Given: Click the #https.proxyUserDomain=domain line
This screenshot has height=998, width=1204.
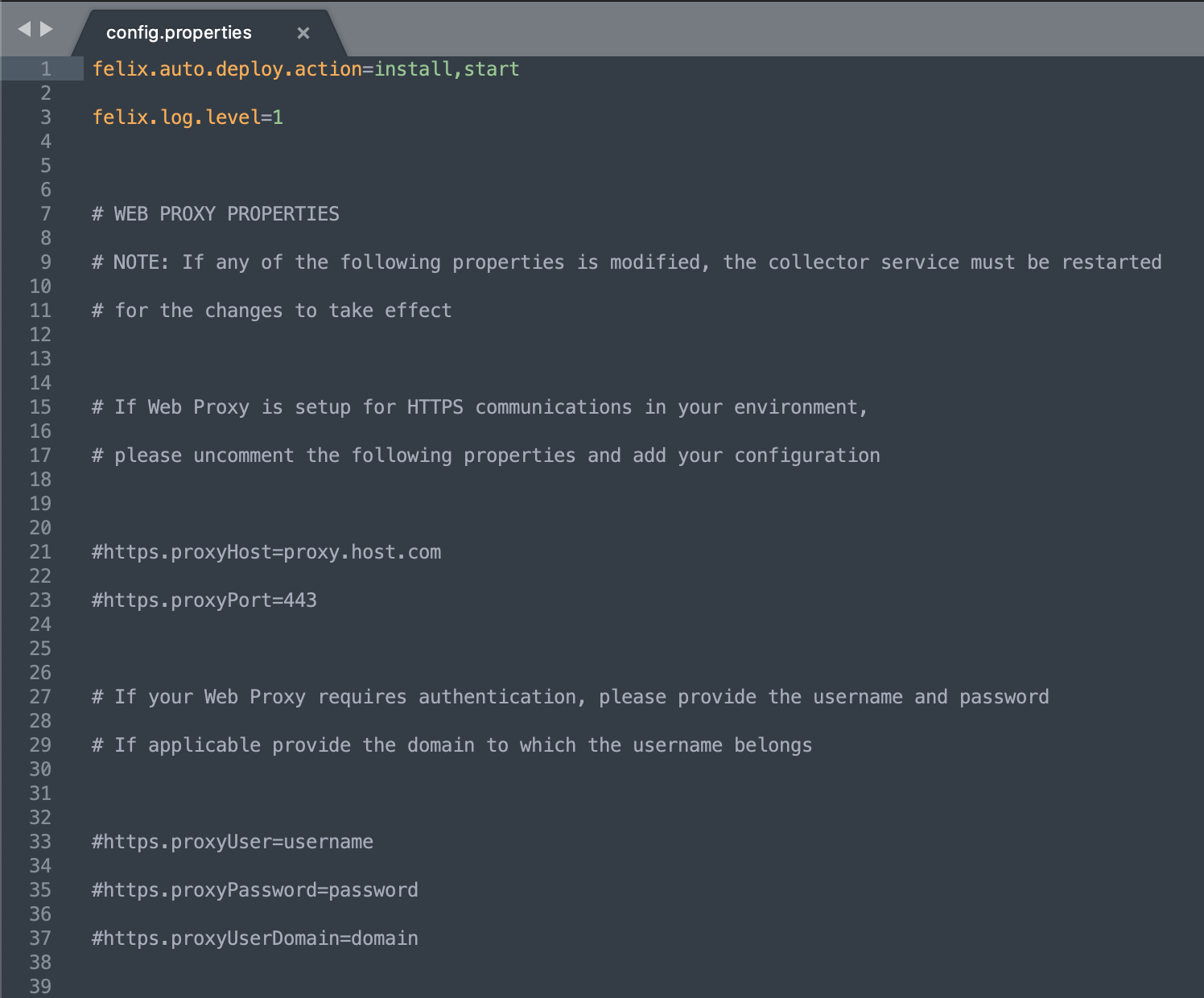Looking at the screenshot, I should 255,938.
